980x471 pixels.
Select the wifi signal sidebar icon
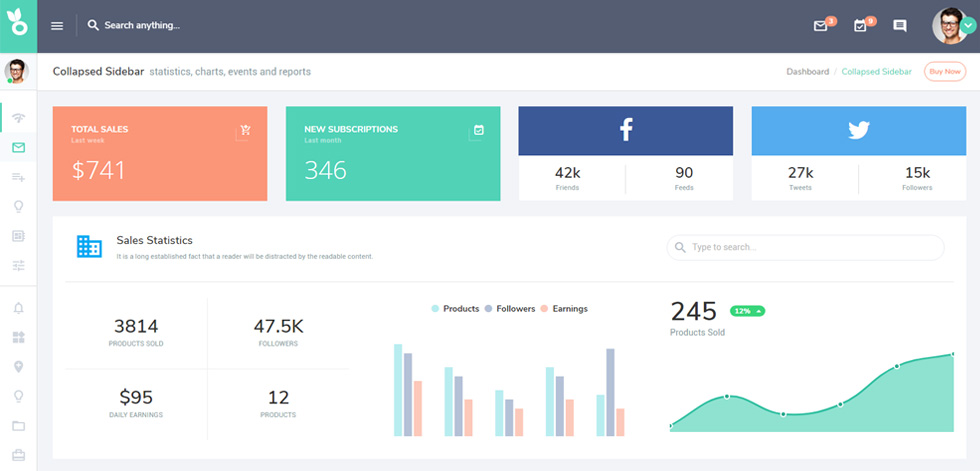pos(19,118)
